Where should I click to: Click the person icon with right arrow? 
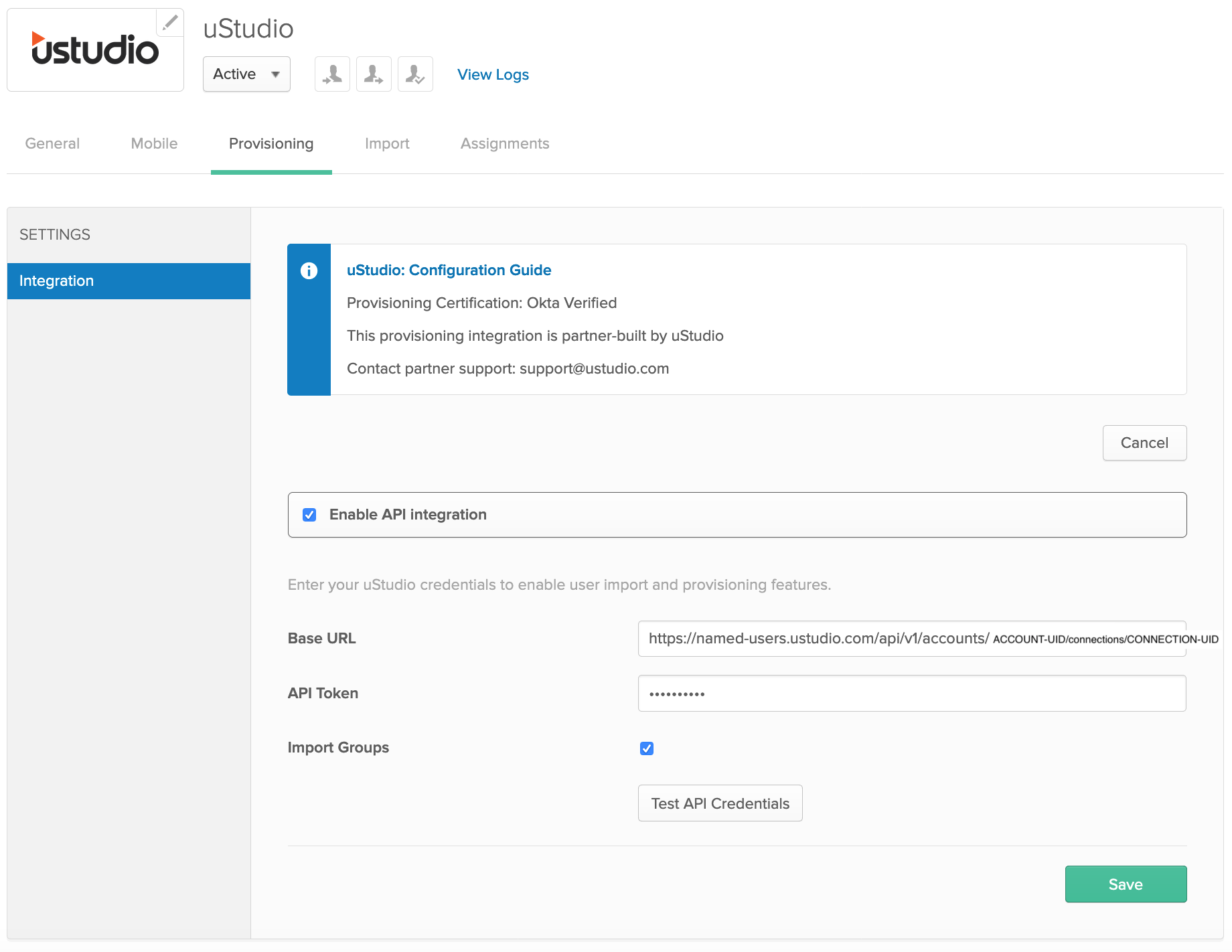pyautogui.click(x=374, y=74)
